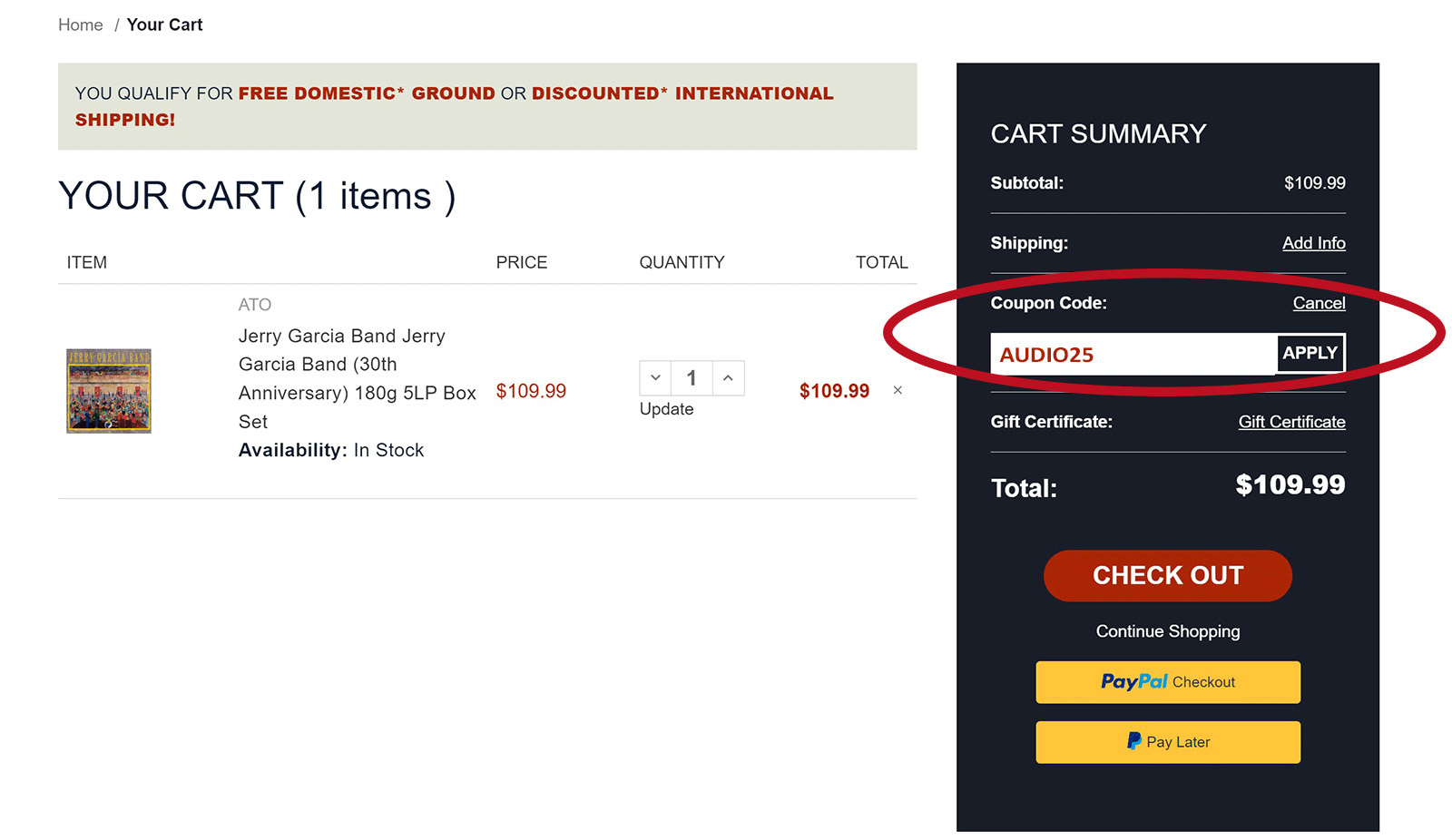Select Continue Shopping
The image size is (1452, 840).
pos(1167,631)
